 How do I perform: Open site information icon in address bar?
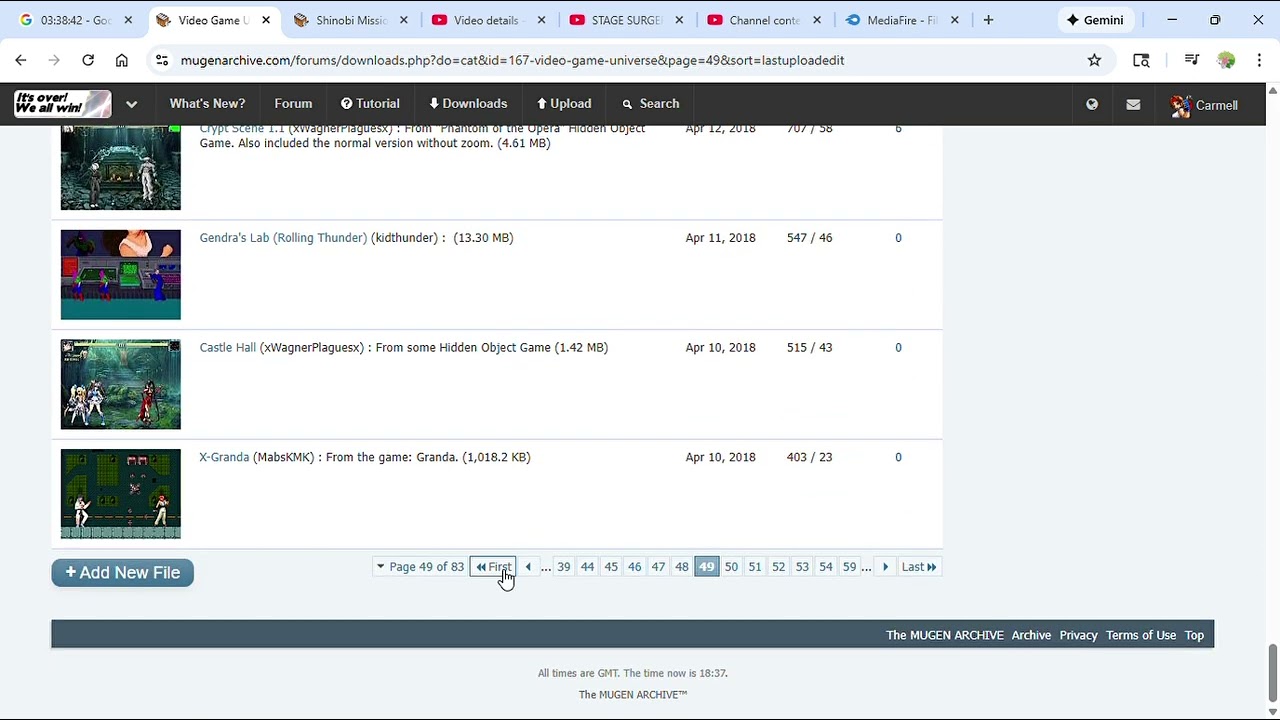[x=162, y=60]
